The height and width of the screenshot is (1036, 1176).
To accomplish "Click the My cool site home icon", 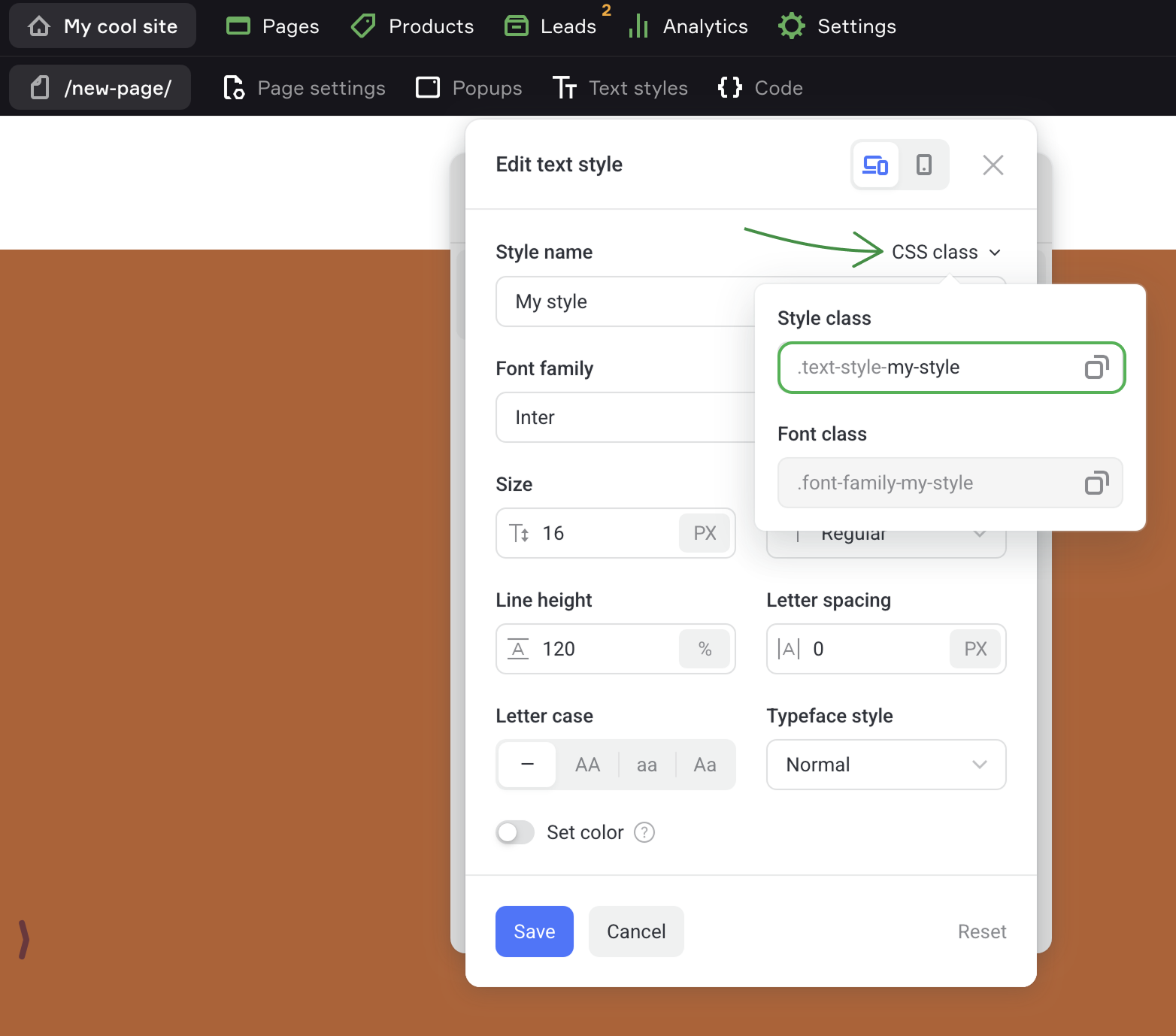I will point(39,26).
